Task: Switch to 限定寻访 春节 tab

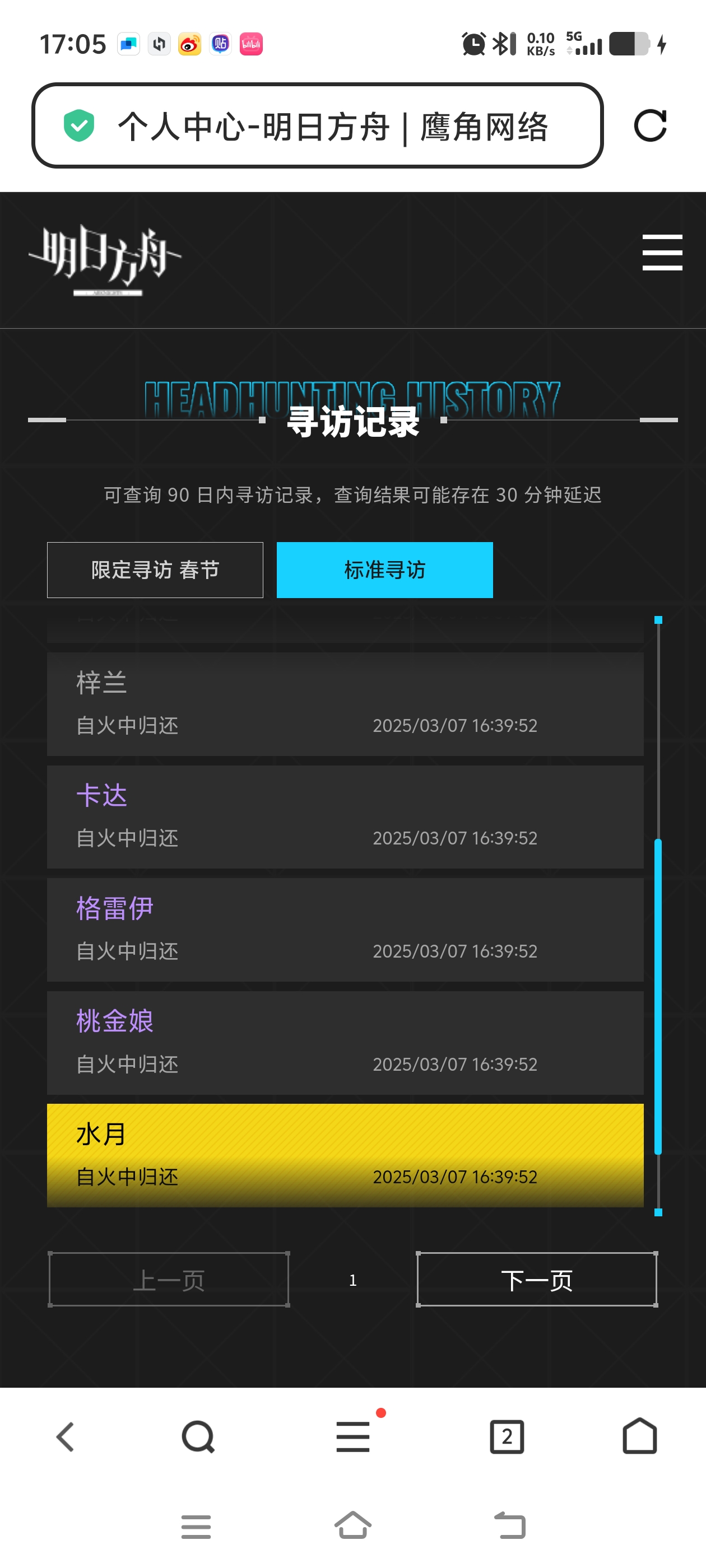Action: click(155, 570)
